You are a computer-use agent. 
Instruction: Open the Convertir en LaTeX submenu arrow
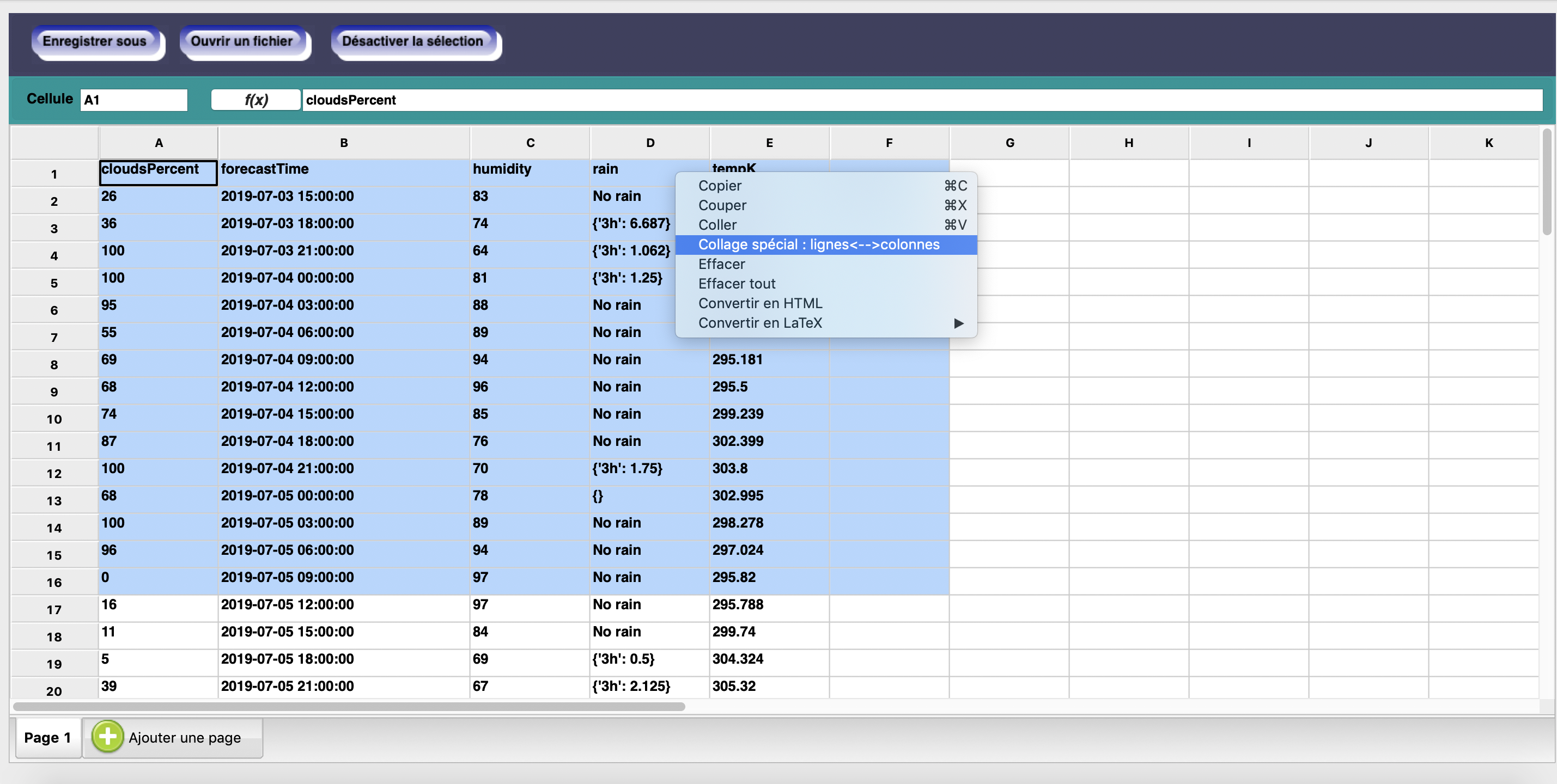pos(959,323)
